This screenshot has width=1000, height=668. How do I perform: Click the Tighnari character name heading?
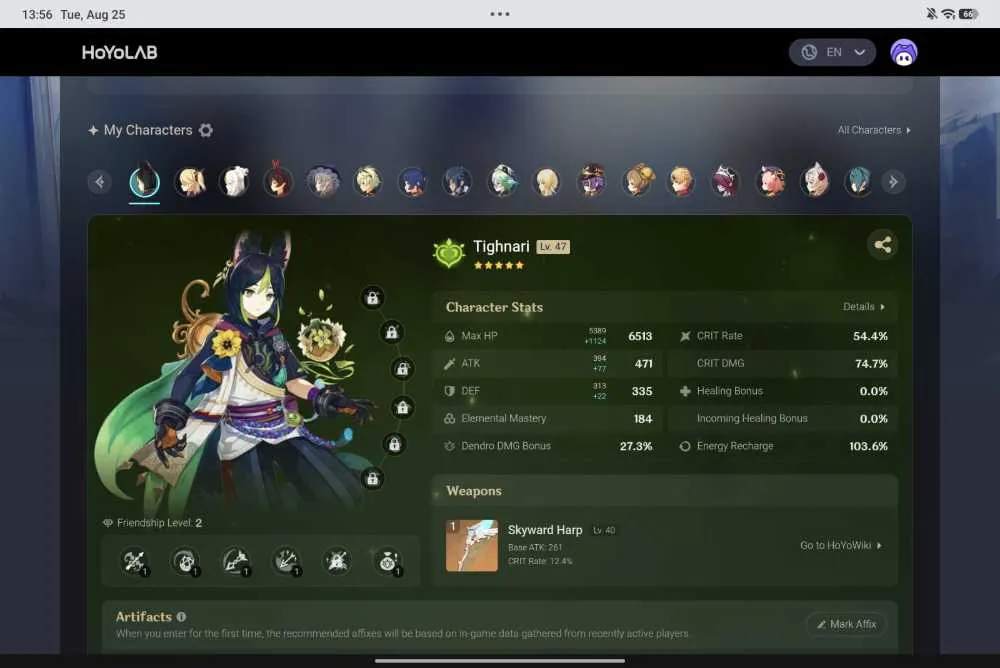coord(501,247)
